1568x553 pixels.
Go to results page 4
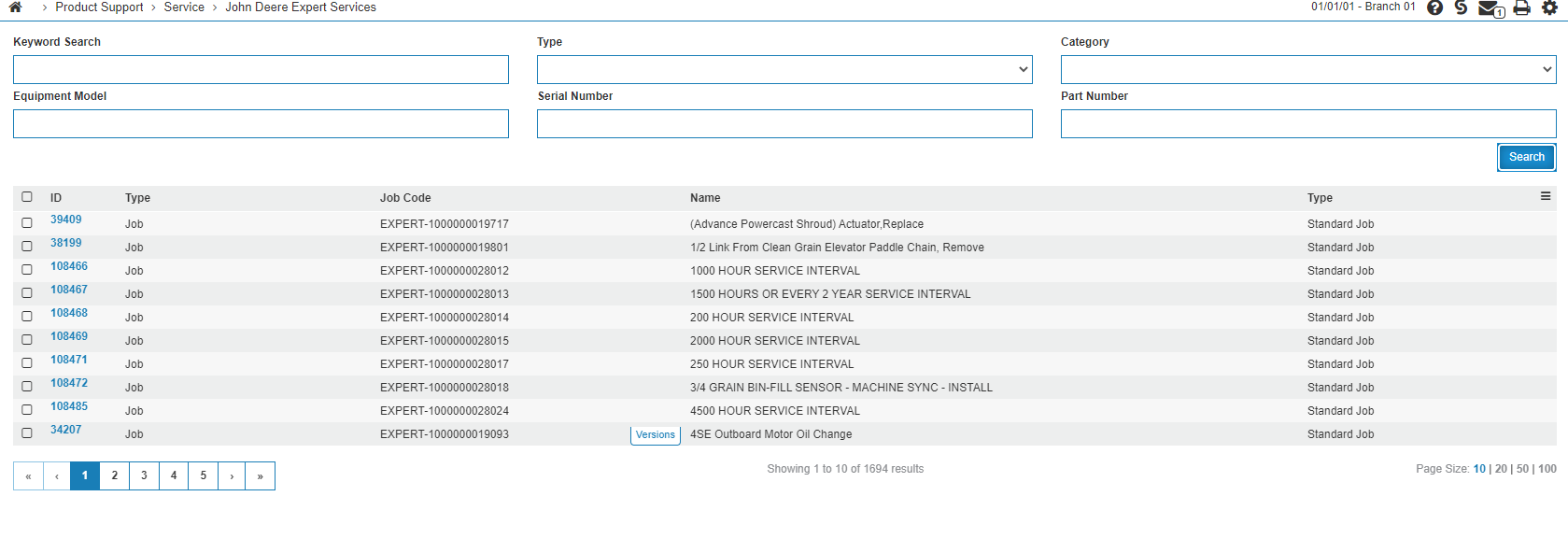pos(174,475)
